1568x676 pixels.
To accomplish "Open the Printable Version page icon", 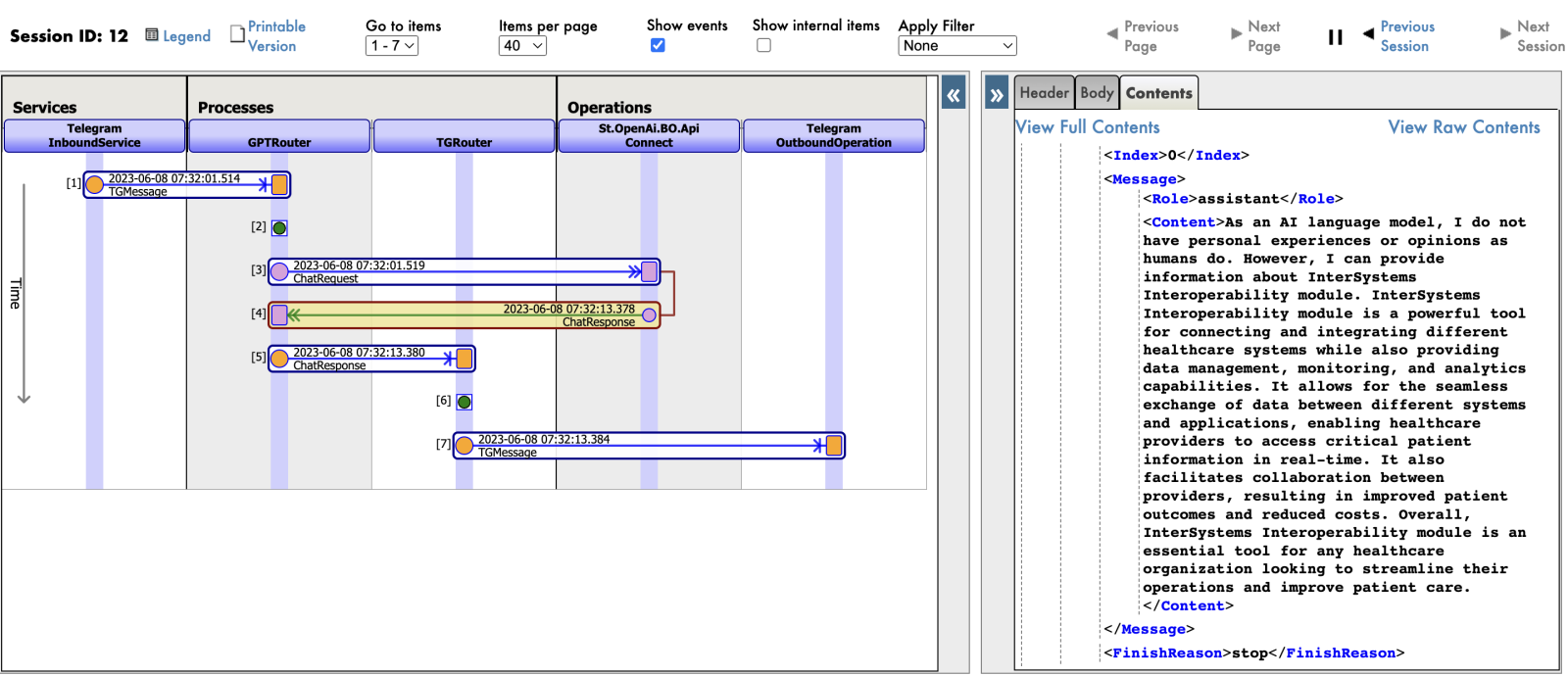I will click(x=237, y=34).
